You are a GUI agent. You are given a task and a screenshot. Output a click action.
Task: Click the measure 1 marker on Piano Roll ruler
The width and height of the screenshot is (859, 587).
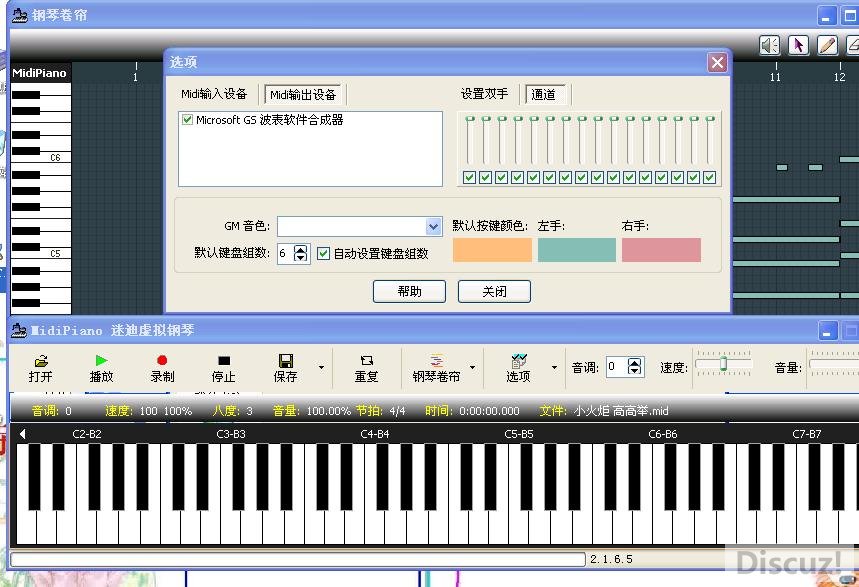[x=135, y=76]
